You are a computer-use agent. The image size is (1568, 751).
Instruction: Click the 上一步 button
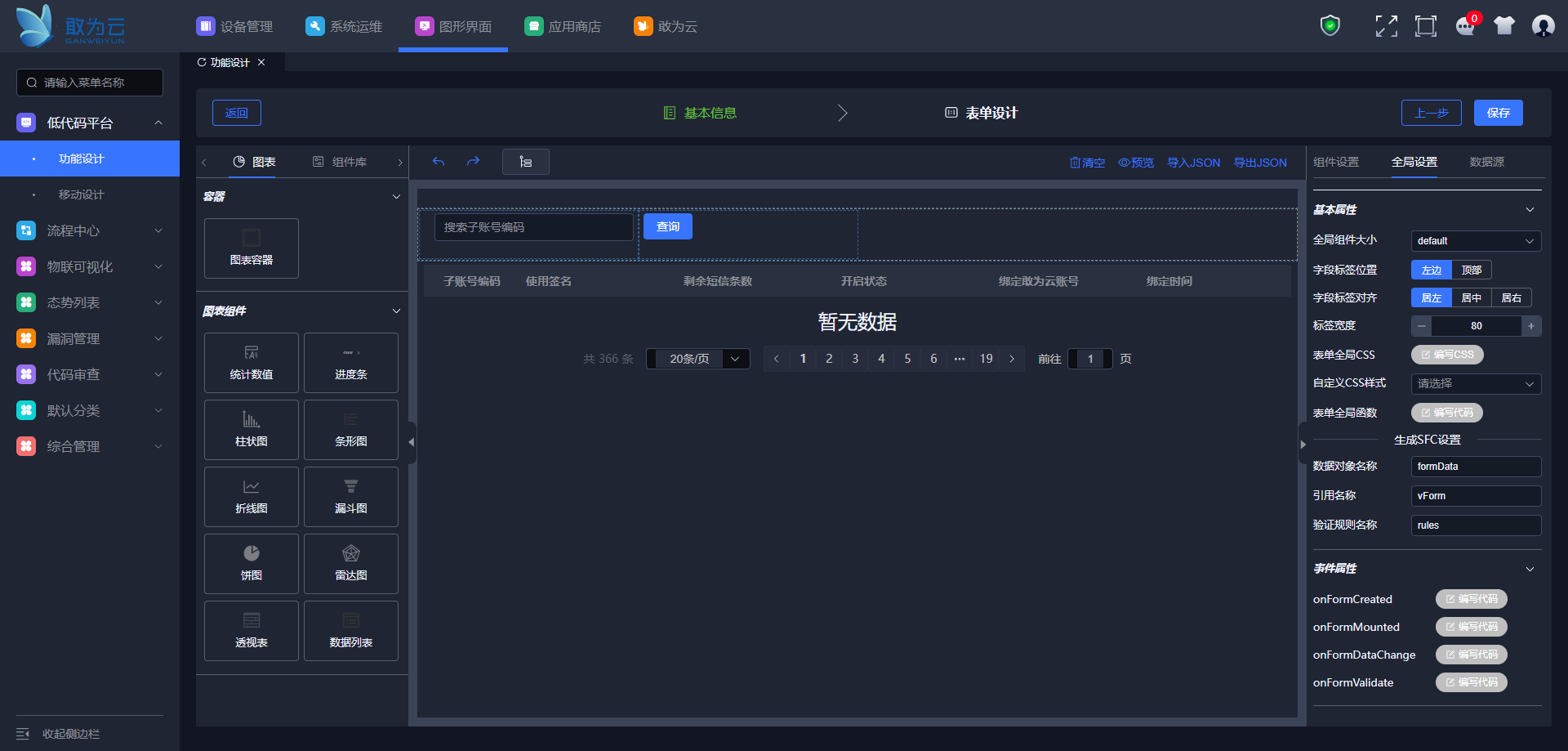point(1432,113)
